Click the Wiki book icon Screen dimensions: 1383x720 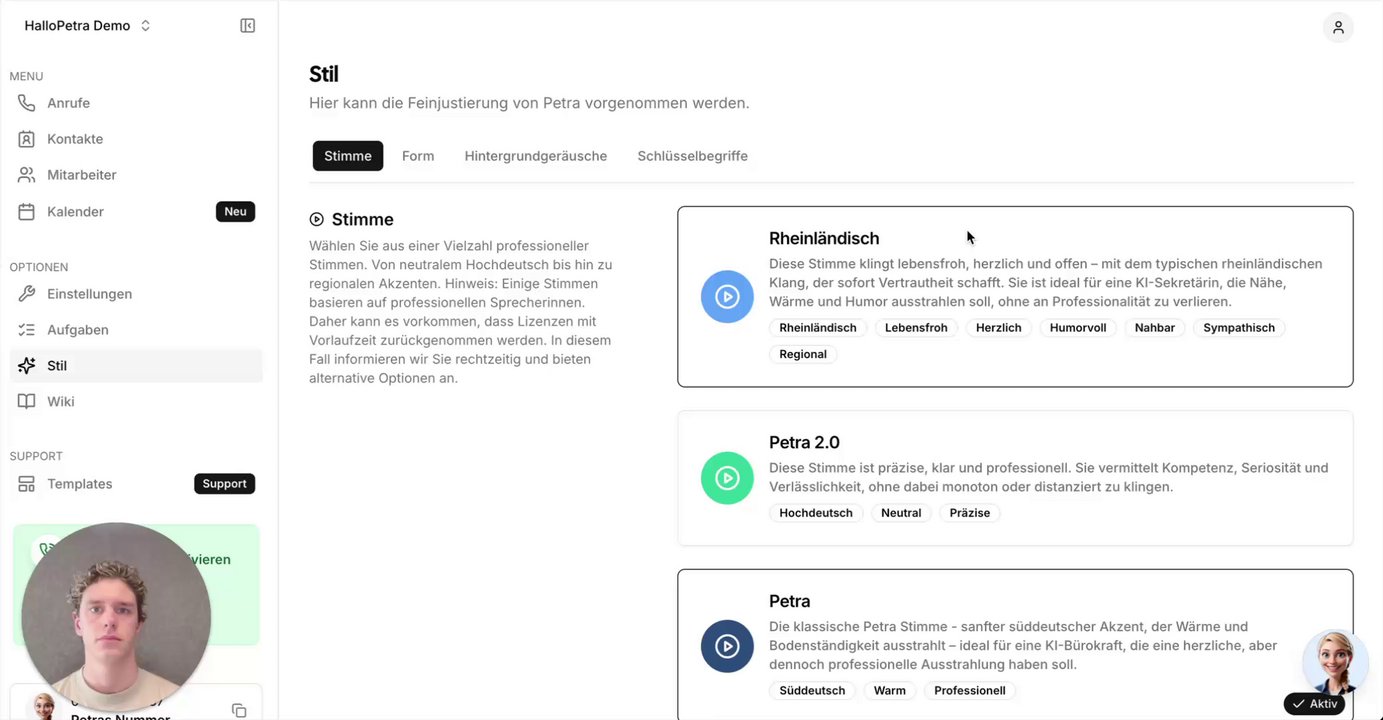coord(27,402)
